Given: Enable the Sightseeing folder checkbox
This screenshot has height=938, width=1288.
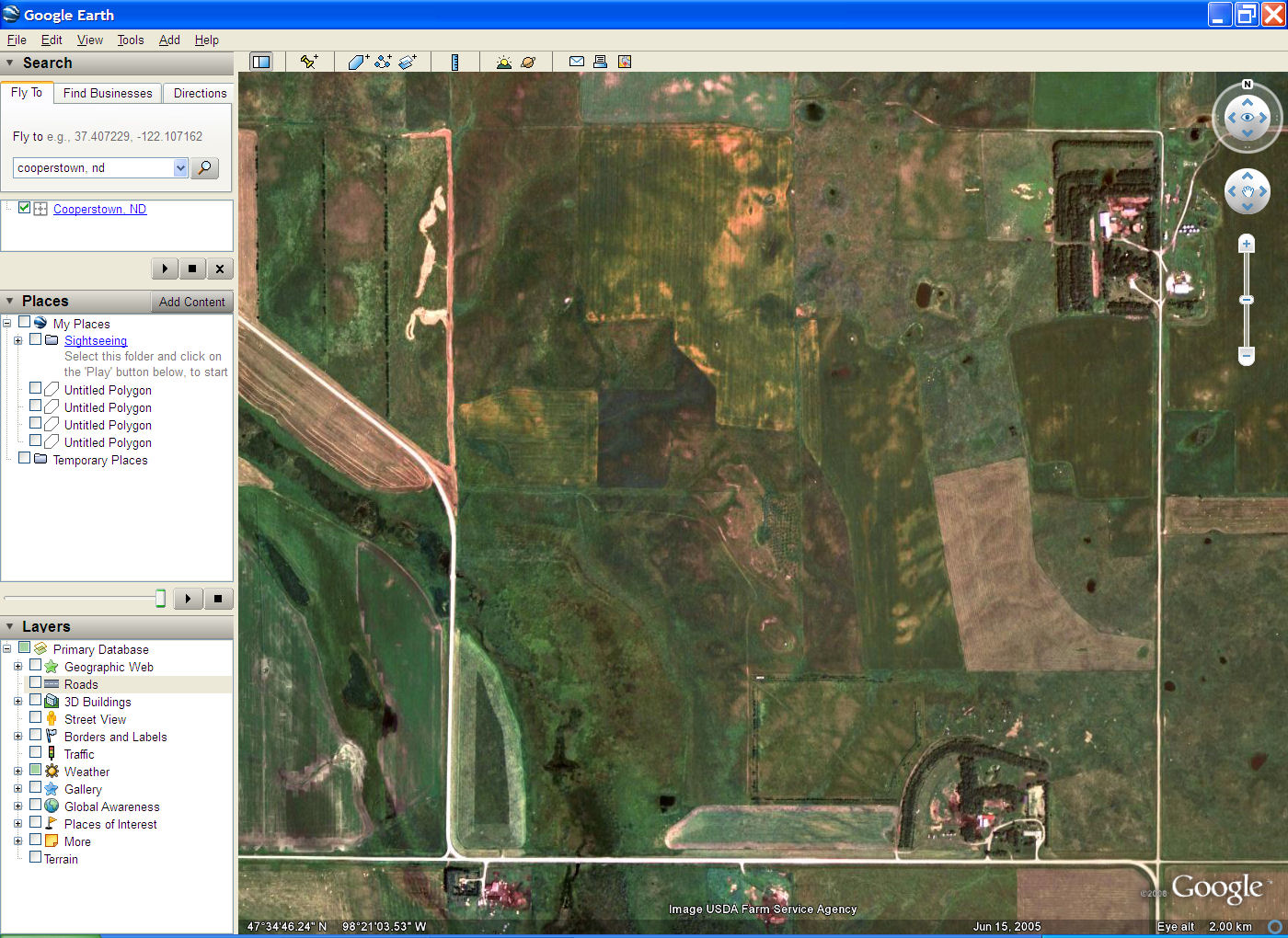Looking at the screenshot, I should point(35,338).
